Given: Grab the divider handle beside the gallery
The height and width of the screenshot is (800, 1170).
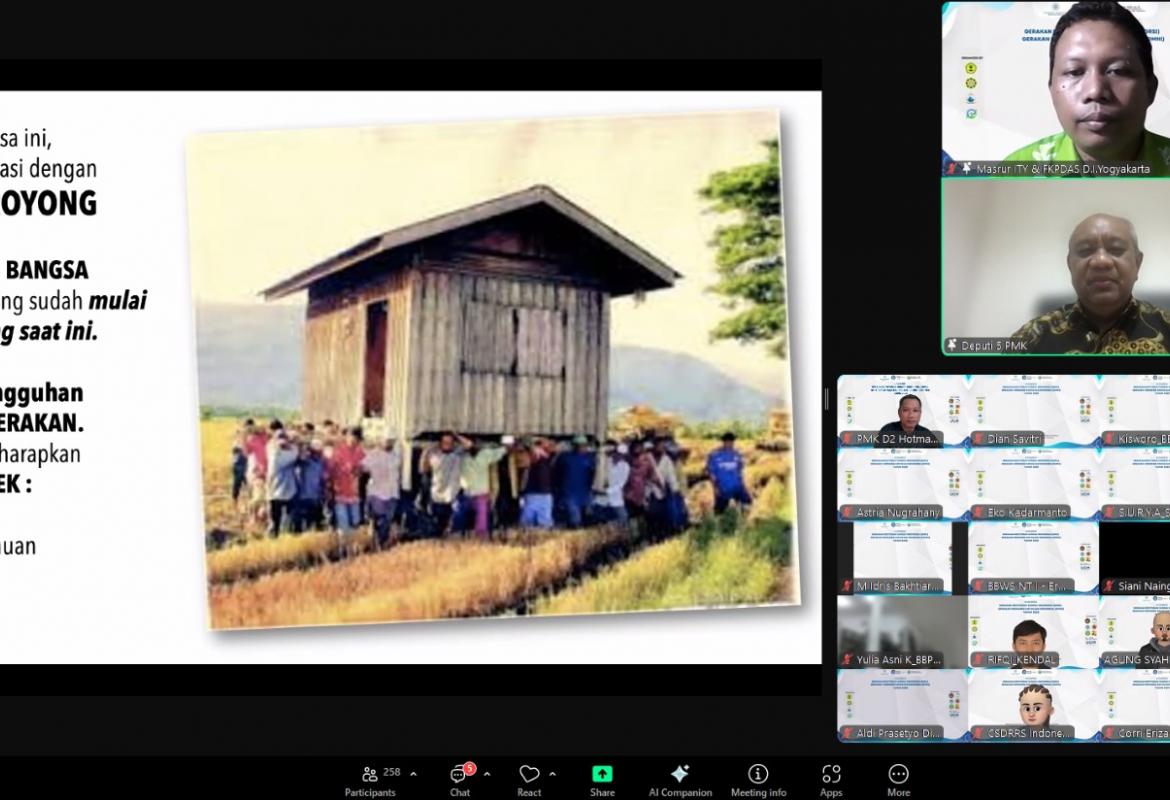Looking at the screenshot, I should [827, 400].
